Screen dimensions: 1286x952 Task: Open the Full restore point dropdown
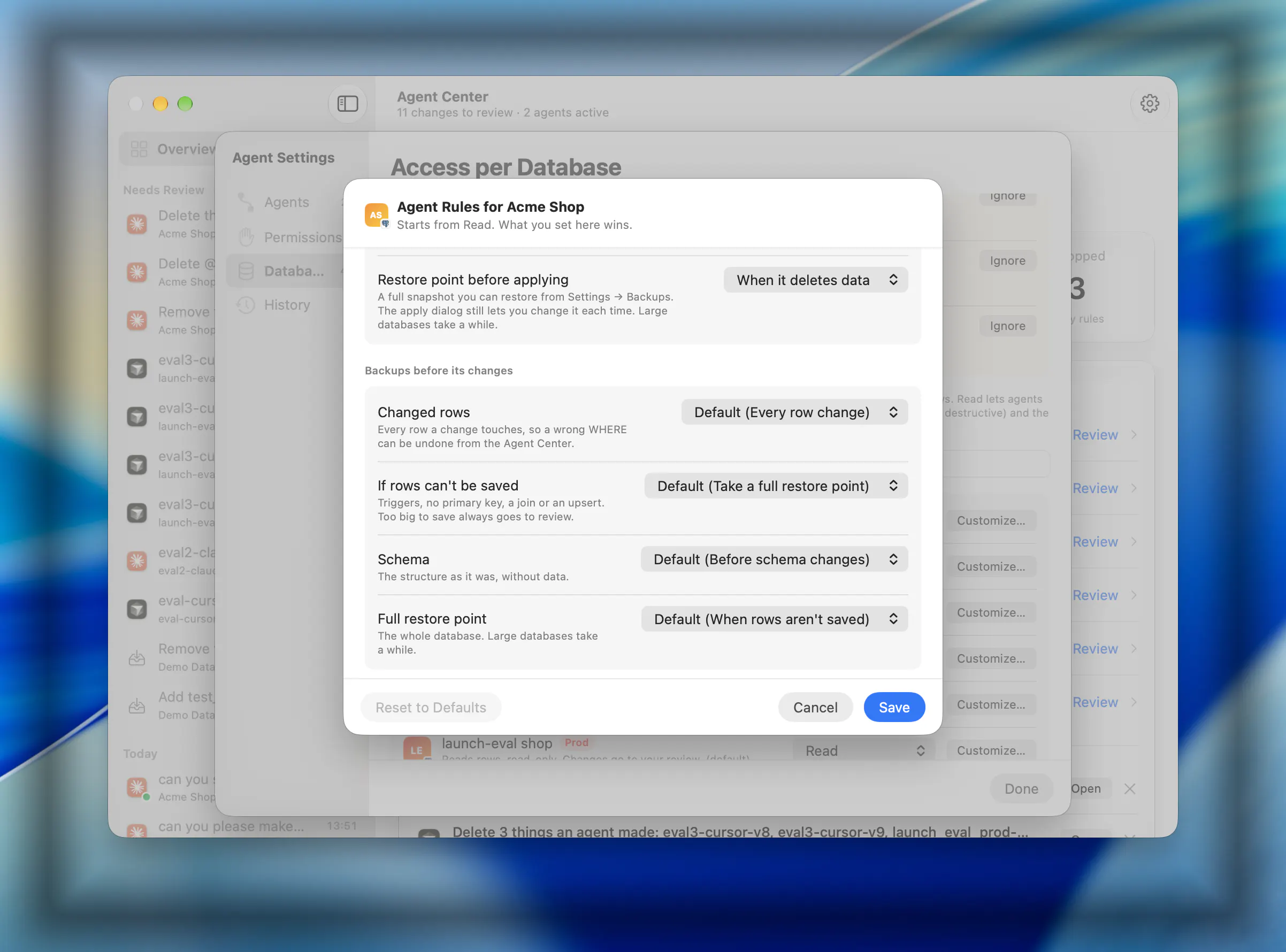click(x=775, y=619)
